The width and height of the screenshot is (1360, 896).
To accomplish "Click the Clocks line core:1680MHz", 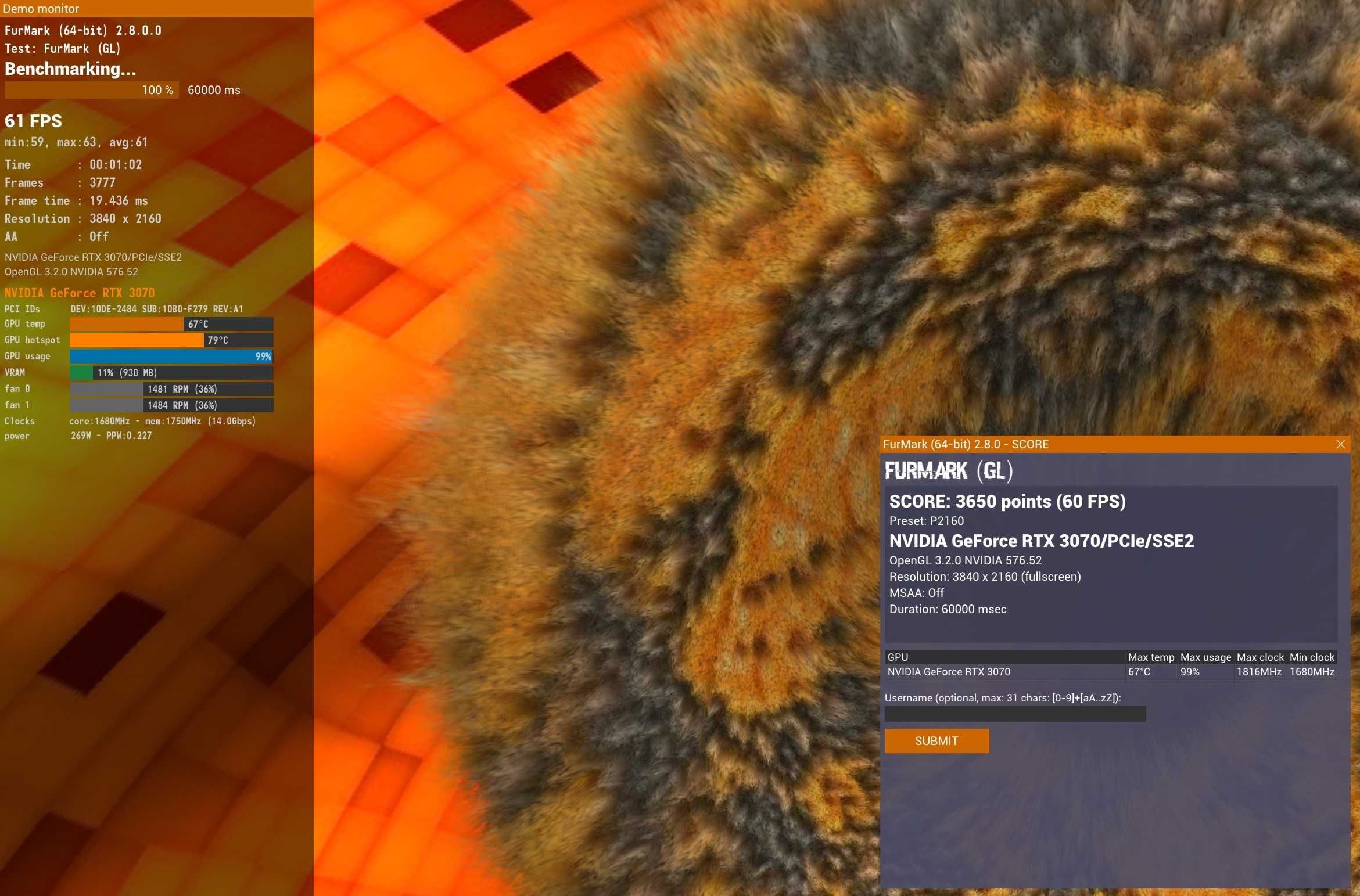I will [x=163, y=421].
